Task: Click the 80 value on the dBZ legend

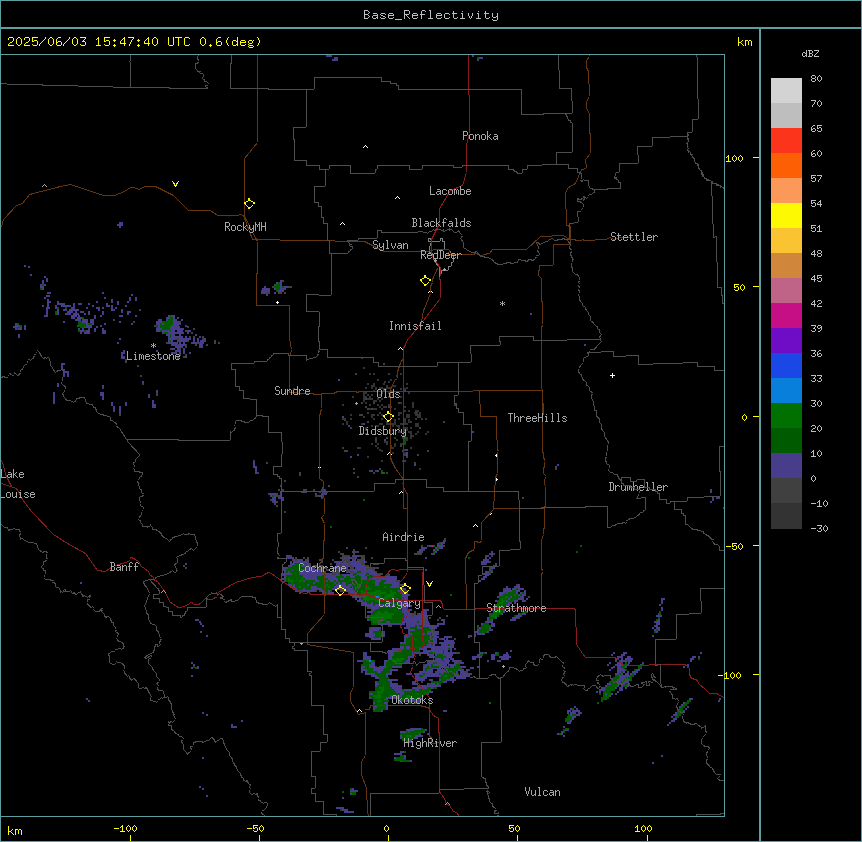Action: coord(816,79)
